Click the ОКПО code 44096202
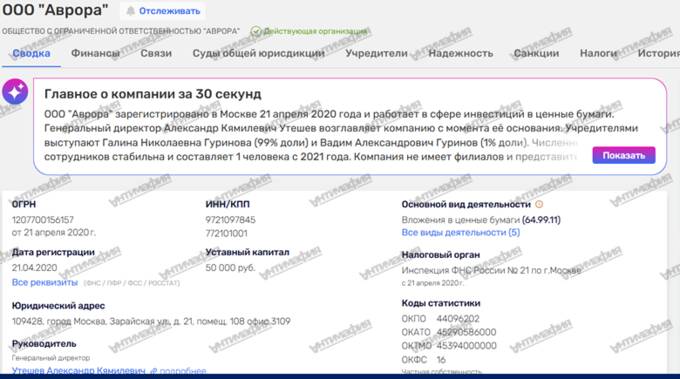680x379 pixels. (458, 319)
